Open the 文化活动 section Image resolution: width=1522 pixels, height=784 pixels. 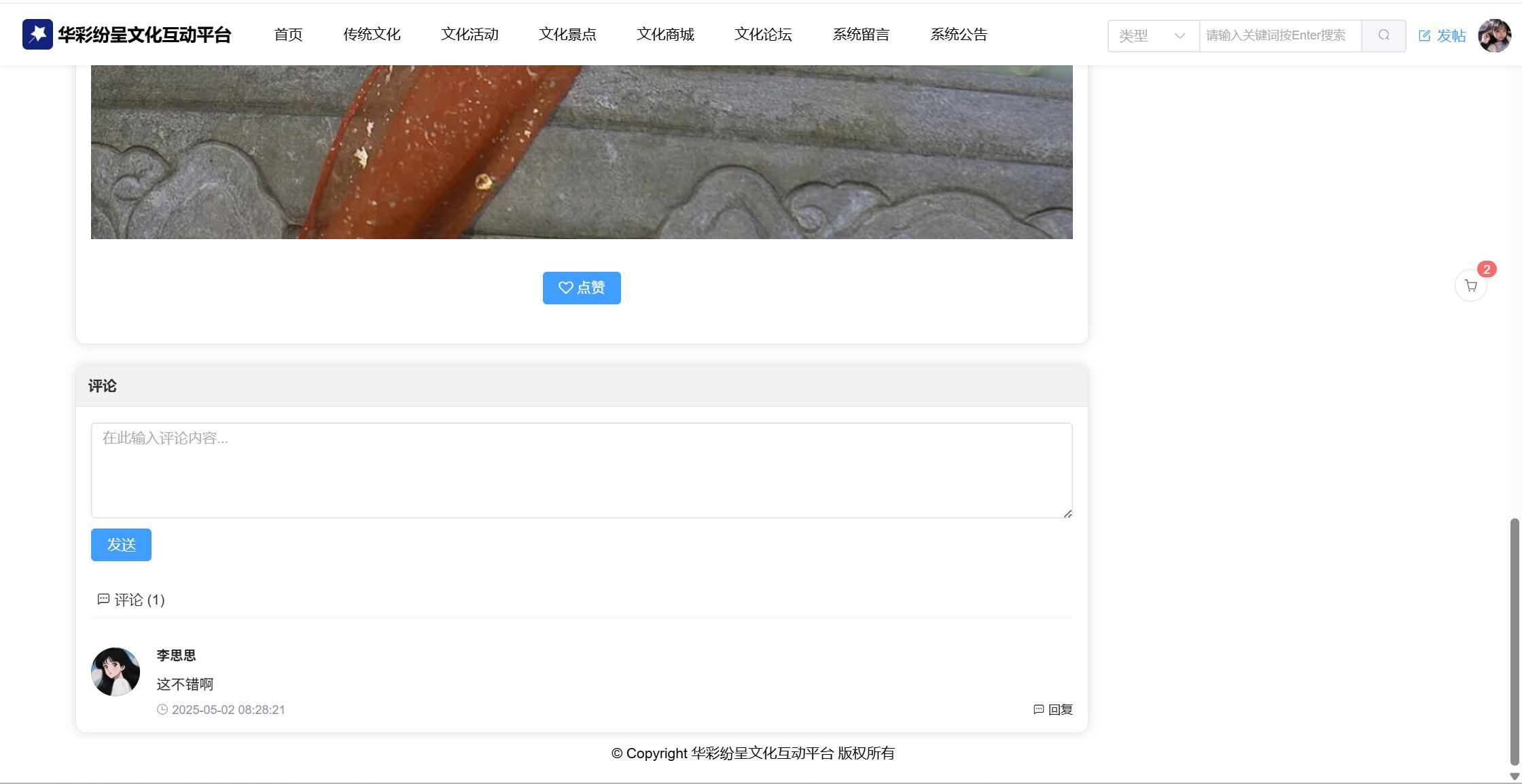click(470, 34)
